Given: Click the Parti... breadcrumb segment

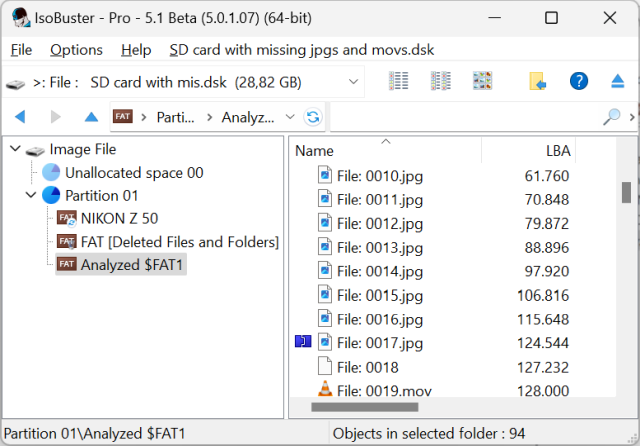Looking at the screenshot, I should 176,118.
